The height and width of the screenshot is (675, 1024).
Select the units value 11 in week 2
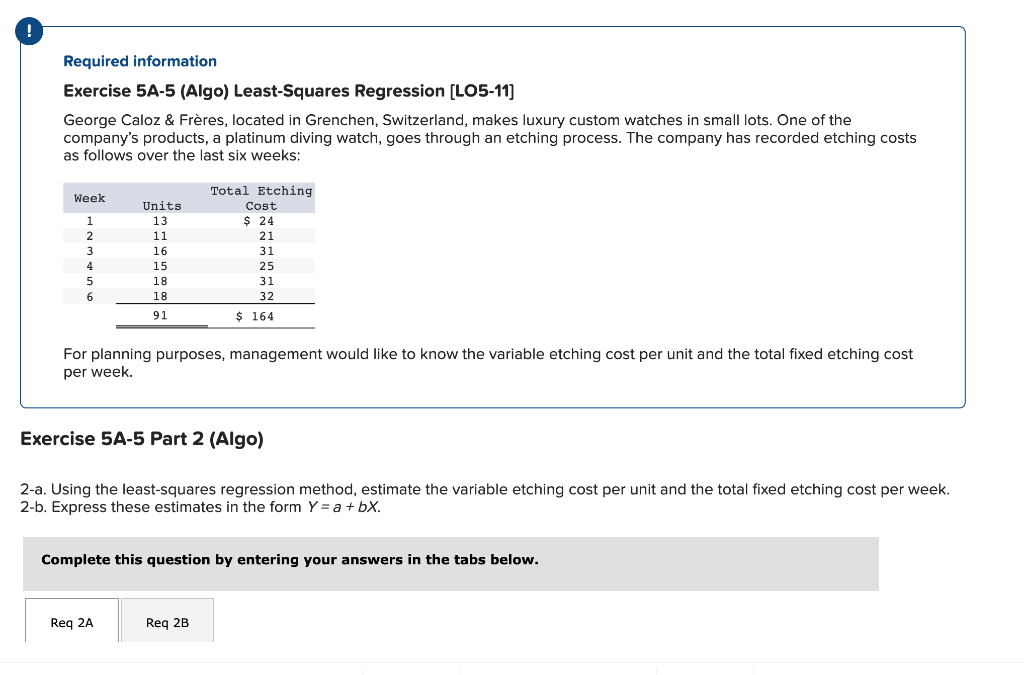click(x=160, y=236)
